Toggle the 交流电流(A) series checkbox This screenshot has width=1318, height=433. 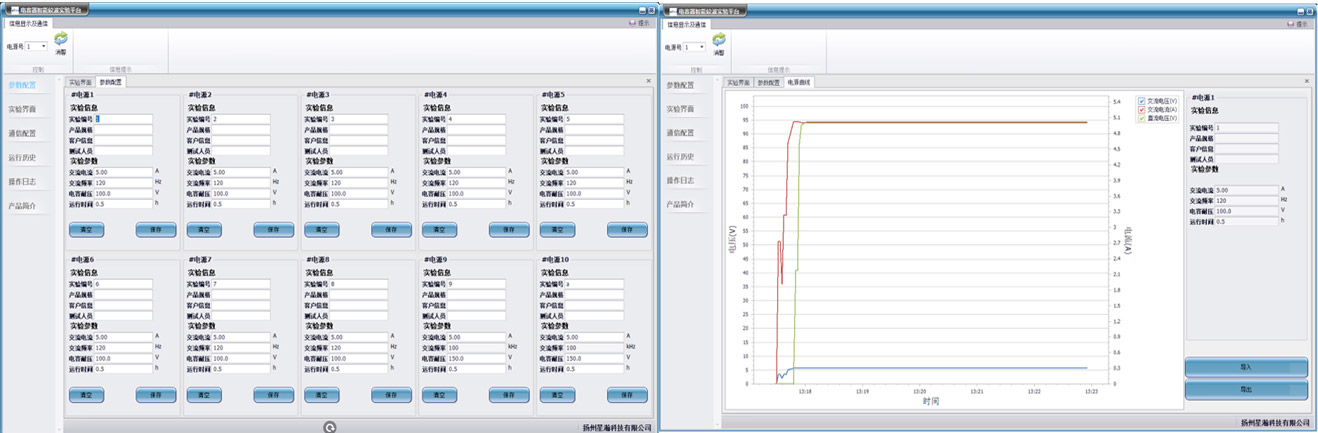click(x=1142, y=109)
